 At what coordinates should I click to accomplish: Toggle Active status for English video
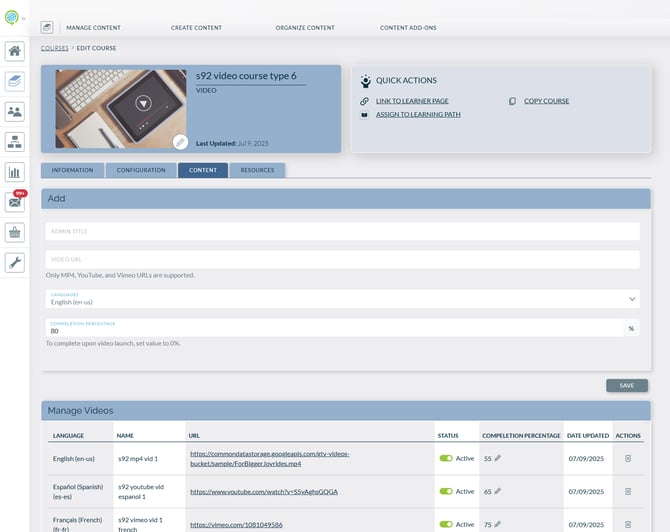[446, 458]
